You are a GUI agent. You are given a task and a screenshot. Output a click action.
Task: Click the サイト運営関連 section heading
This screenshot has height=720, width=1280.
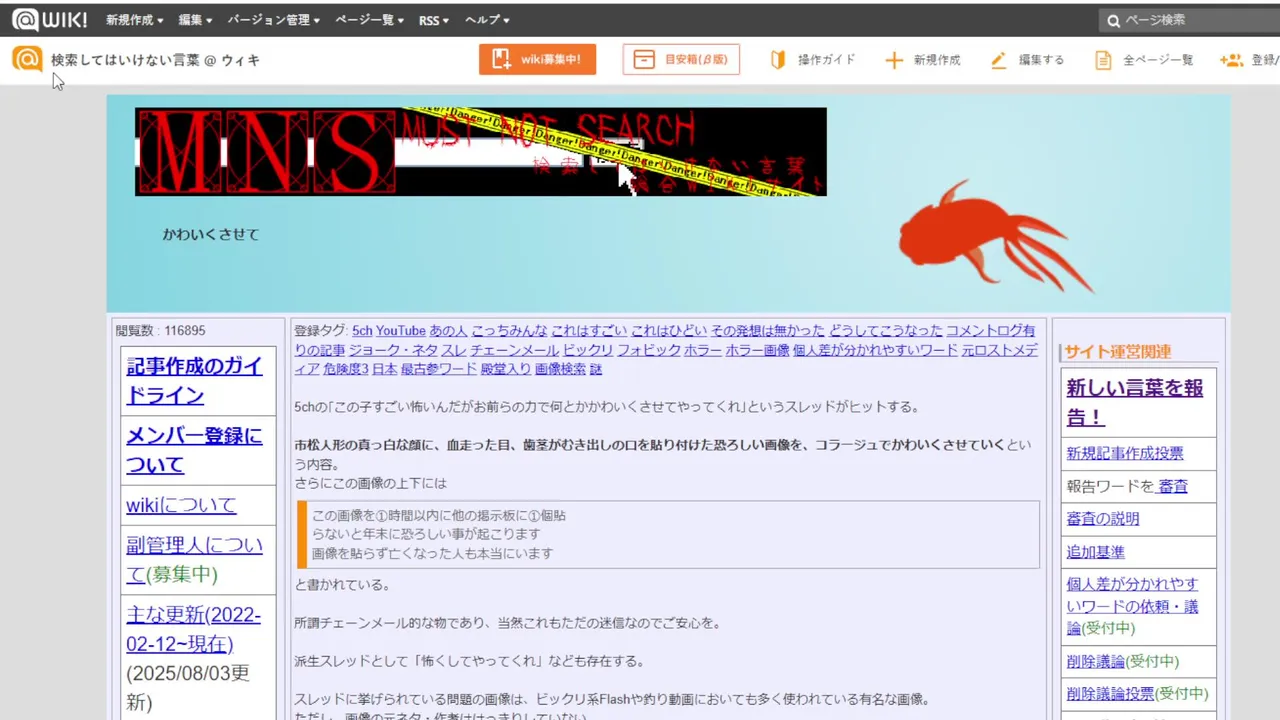coord(1118,351)
